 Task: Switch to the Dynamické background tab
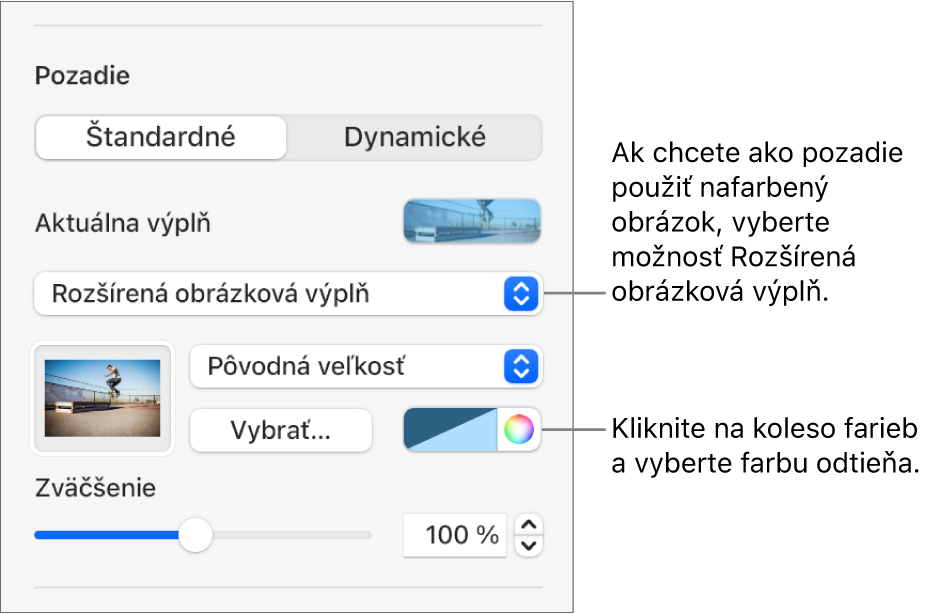(415, 137)
